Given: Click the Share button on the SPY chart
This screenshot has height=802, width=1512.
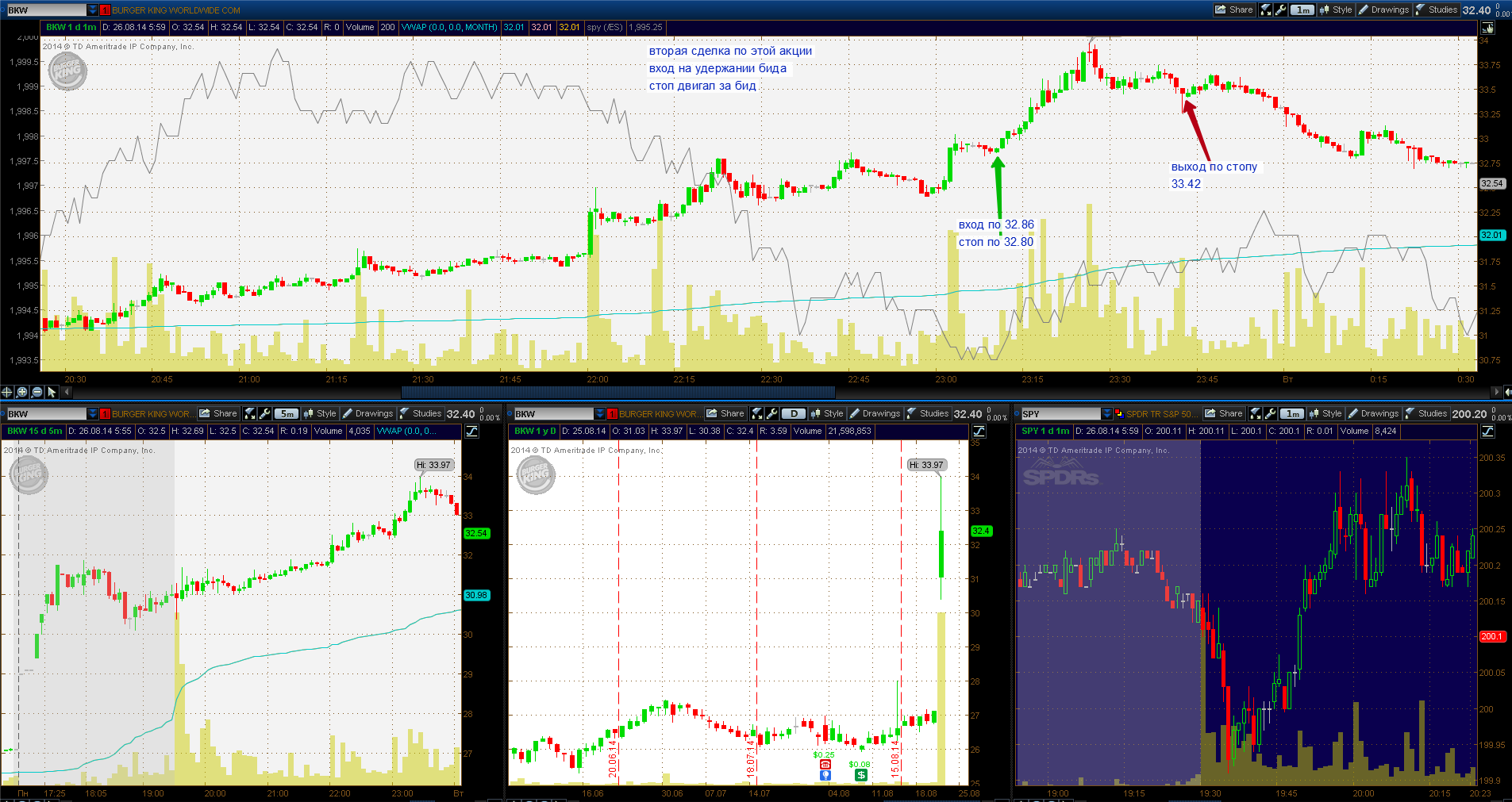Looking at the screenshot, I should pos(1224,413).
